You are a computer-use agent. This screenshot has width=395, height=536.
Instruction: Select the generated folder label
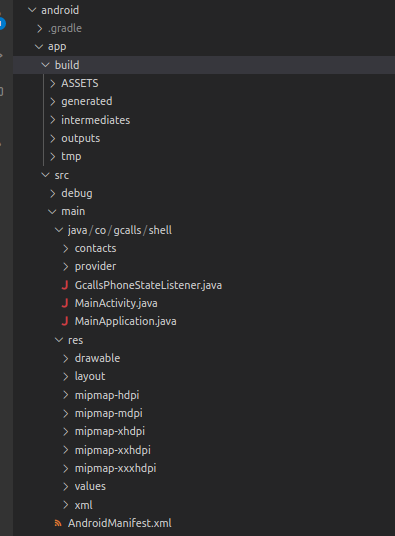pyautogui.click(x=87, y=102)
